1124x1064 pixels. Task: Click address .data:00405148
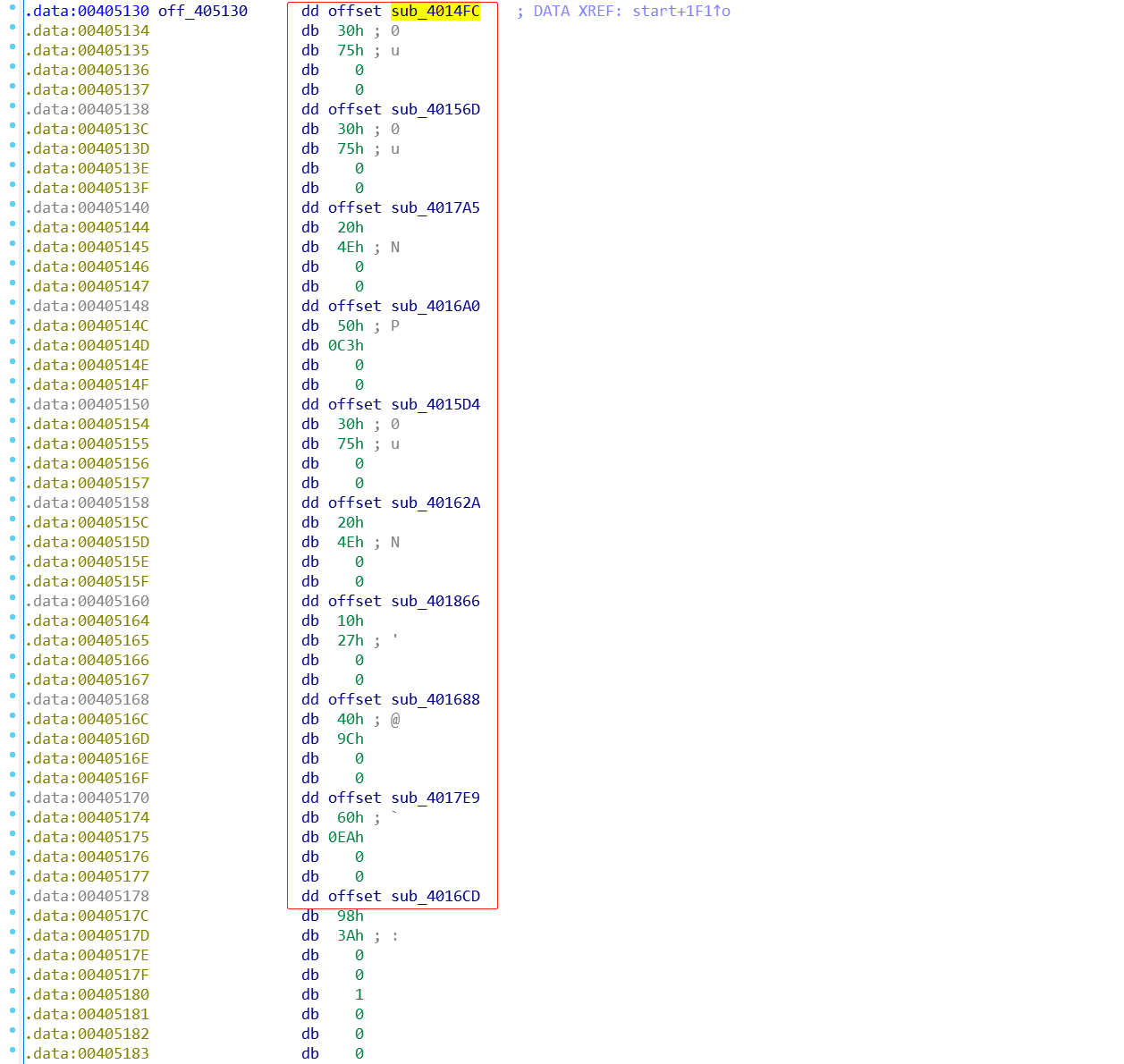tap(87, 306)
